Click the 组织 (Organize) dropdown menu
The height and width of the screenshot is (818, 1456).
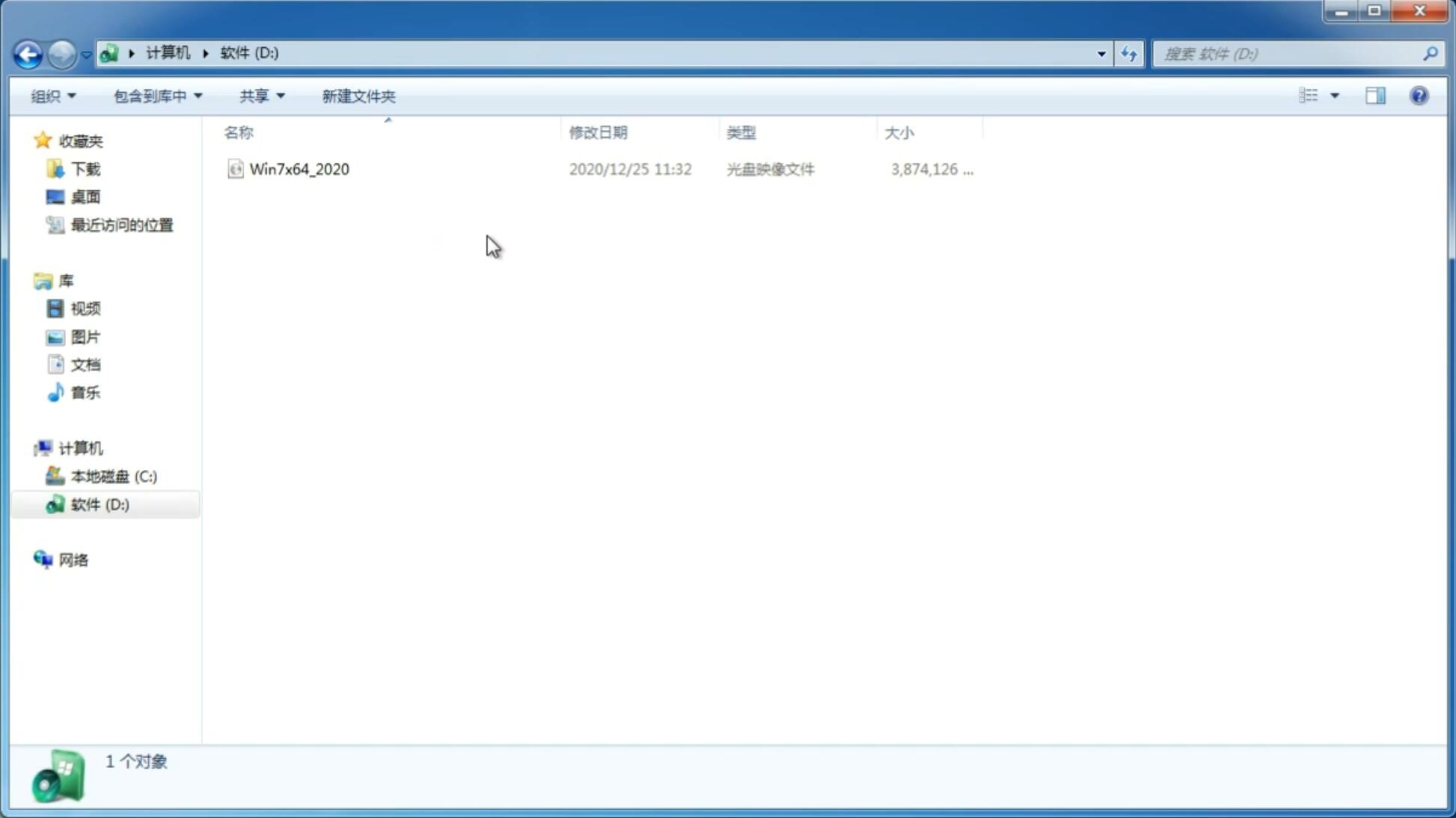pos(53,95)
